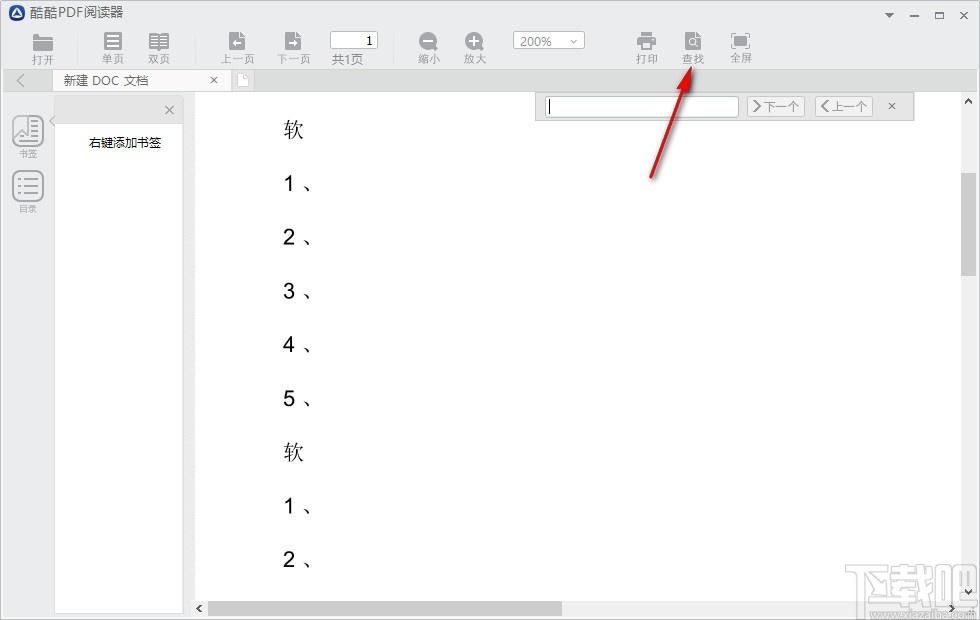Click the first 软 text in document
This screenshot has width=980, height=620.
click(x=293, y=129)
